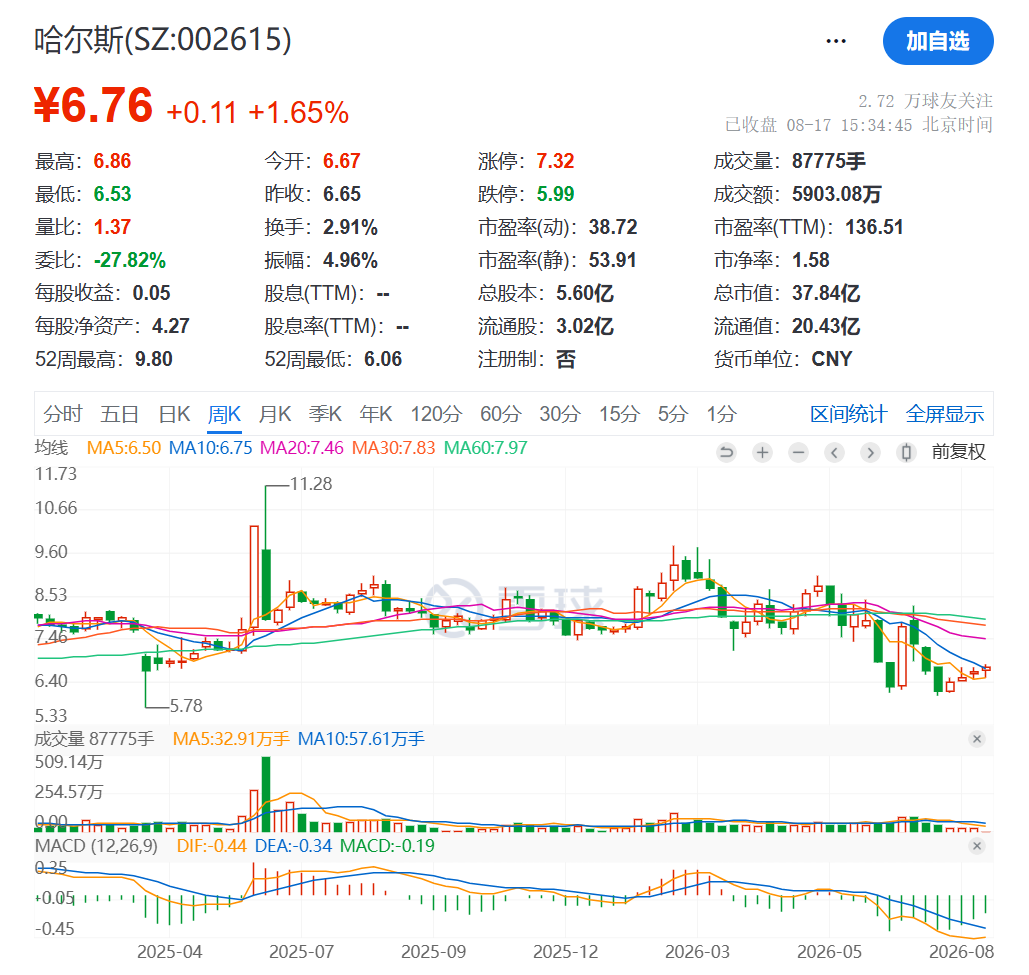Screen dimensions: 1029x975
Task: Close the 成交量 volume indicator panel
Action: (x=977, y=739)
